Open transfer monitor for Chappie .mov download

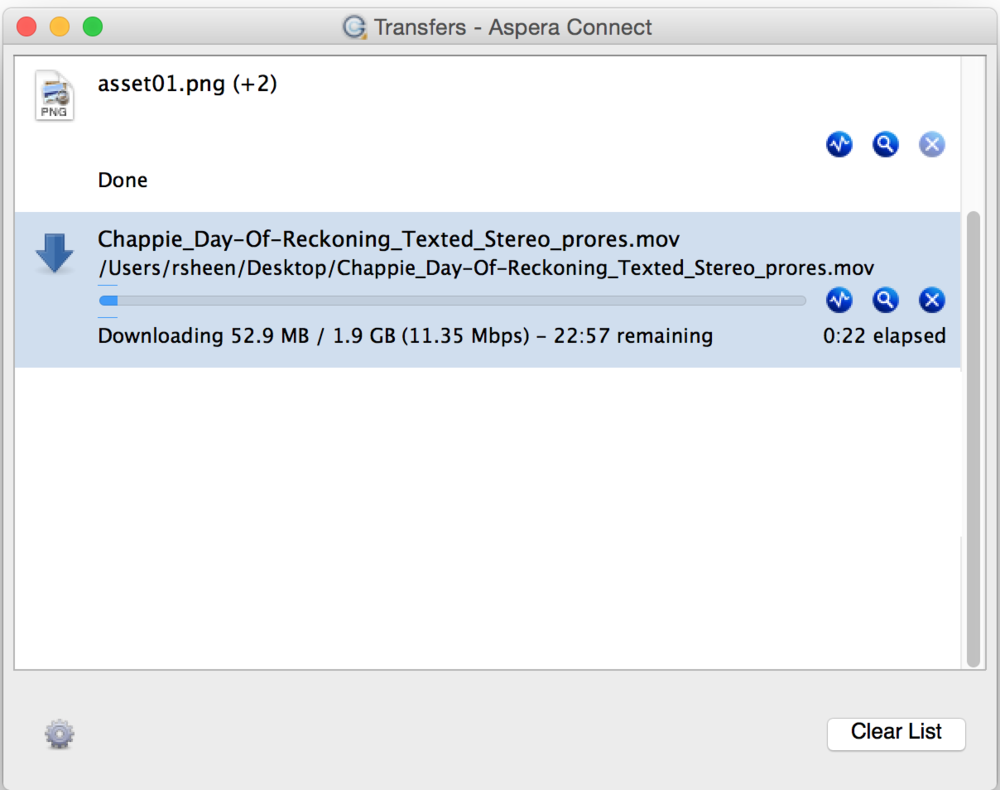pyautogui.click(x=839, y=300)
